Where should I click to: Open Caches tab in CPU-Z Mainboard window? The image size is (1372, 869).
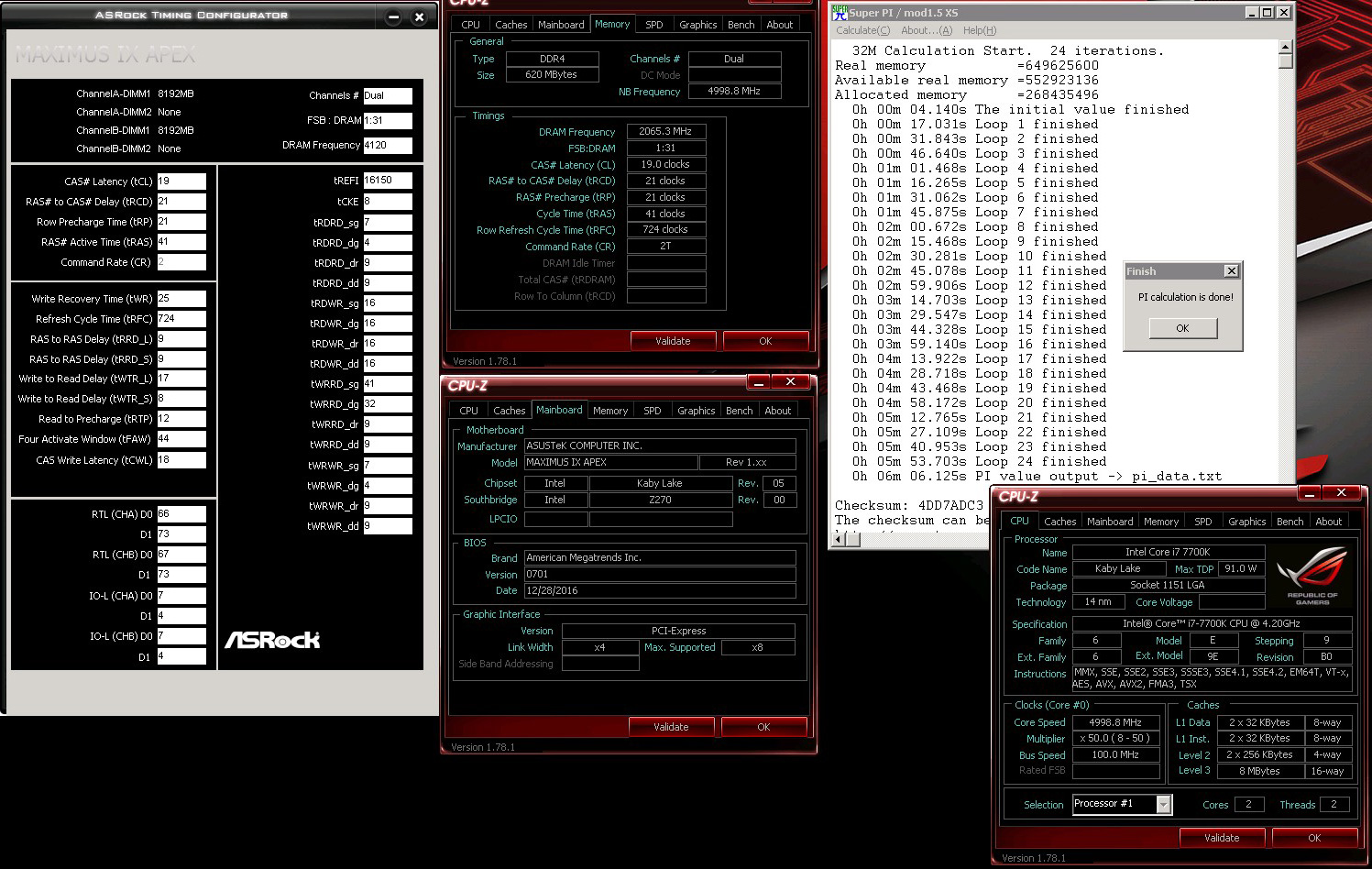(x=510, y=411)
